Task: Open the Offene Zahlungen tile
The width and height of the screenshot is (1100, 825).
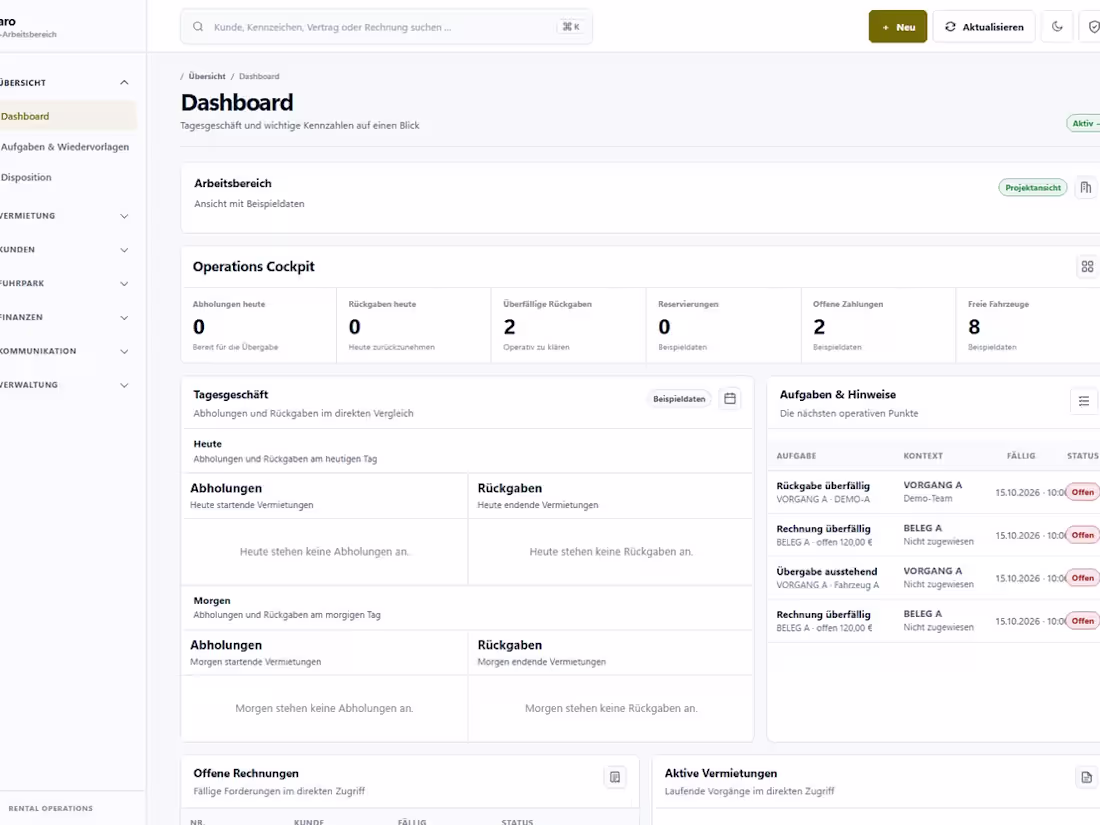Action: pyautogui.click(x=879, y=325)
